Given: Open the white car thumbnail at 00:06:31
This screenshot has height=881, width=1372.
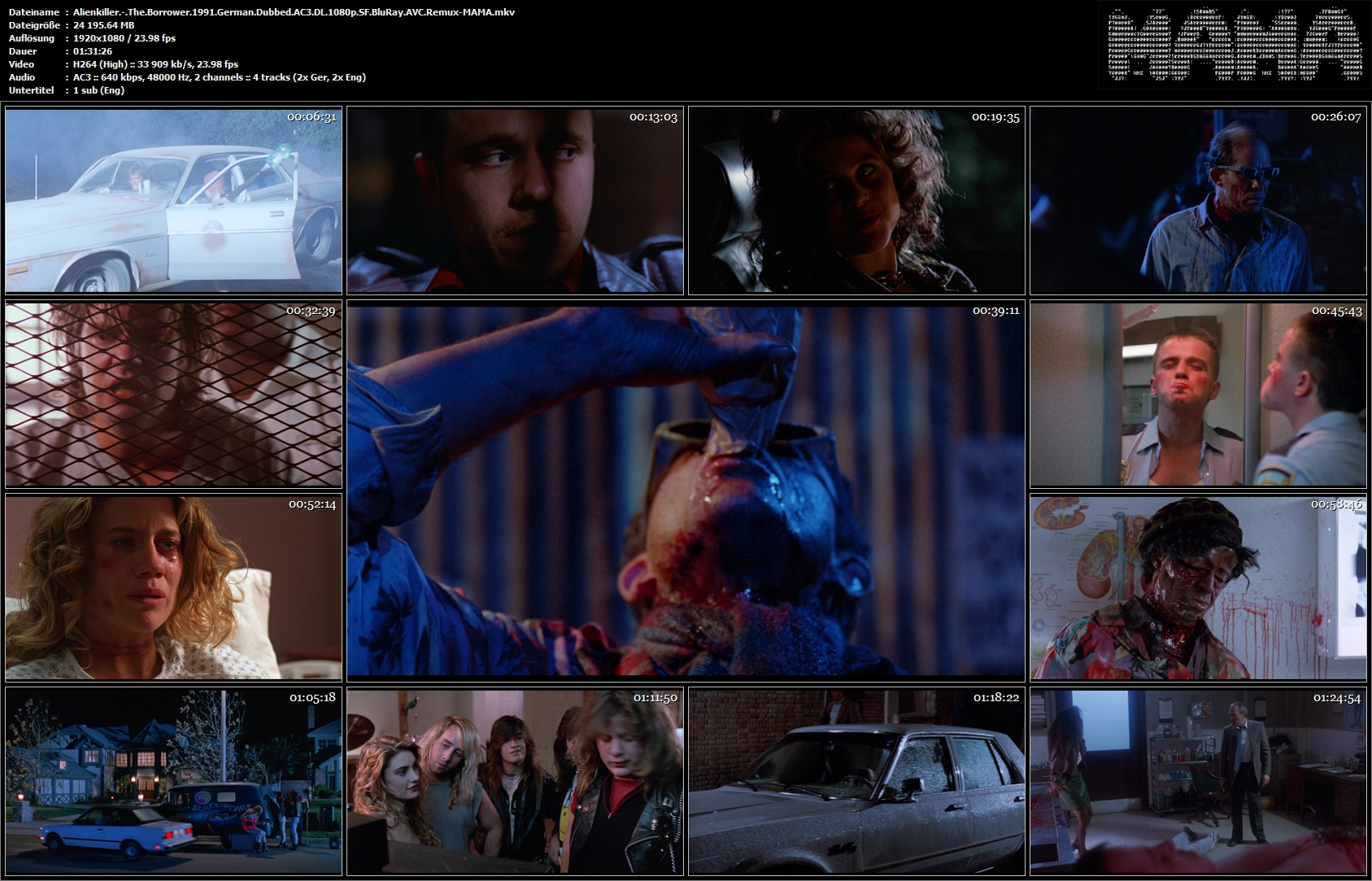Looking at the screenshot, I should click(173, 200).
